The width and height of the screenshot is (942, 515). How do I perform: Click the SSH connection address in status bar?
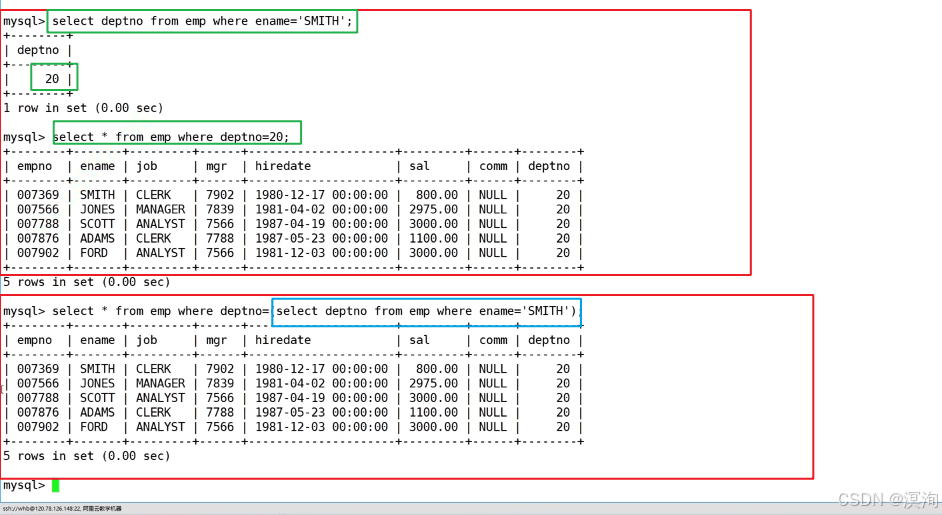(x=62, y=509)
